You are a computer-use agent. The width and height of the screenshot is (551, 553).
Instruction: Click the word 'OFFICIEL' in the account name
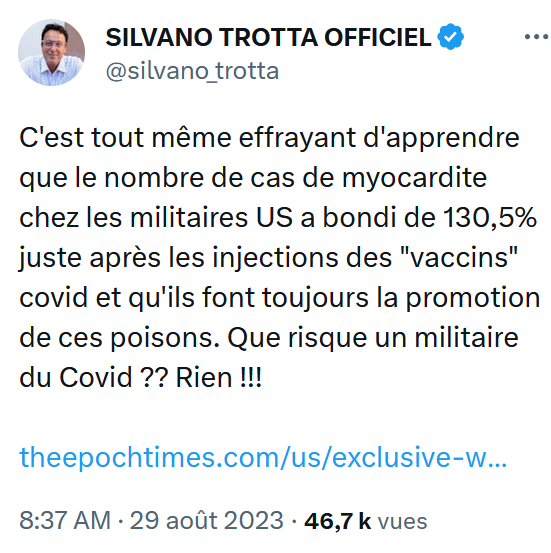pyautogui.click(x=377, y=37)
